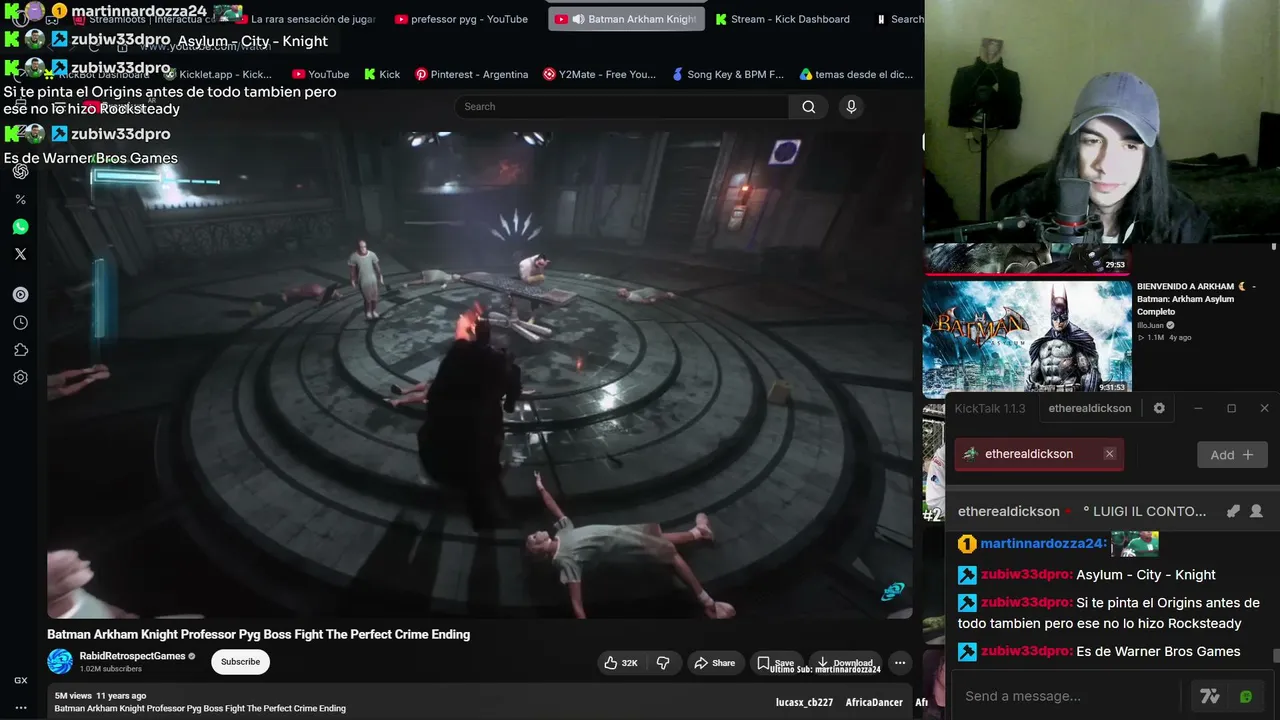Screen dimensions: 1280x720
Task: Click the Search tab at the tab bar end
Action: (x=900, y=19)
